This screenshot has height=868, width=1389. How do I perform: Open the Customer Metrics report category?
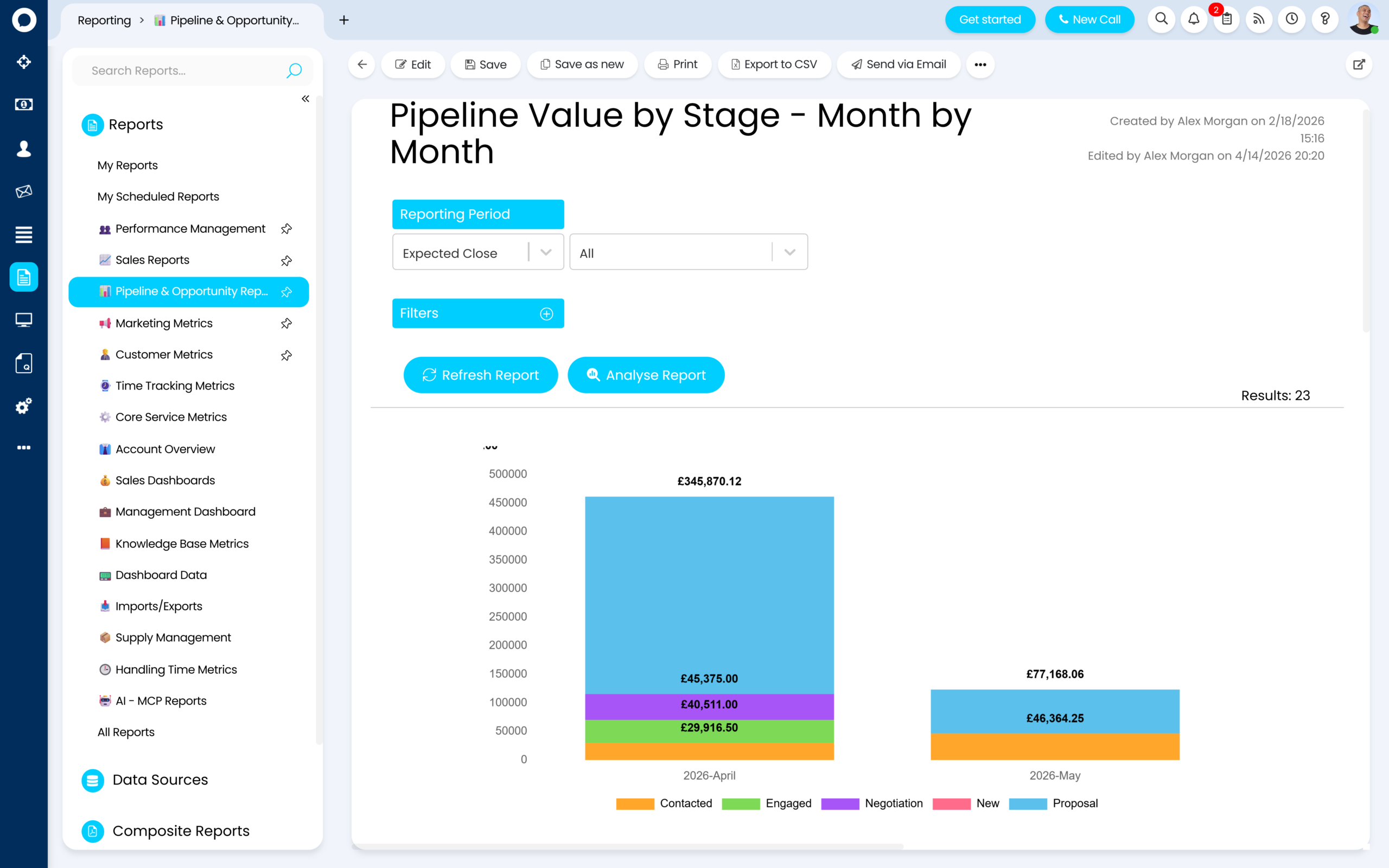(164, 355)
